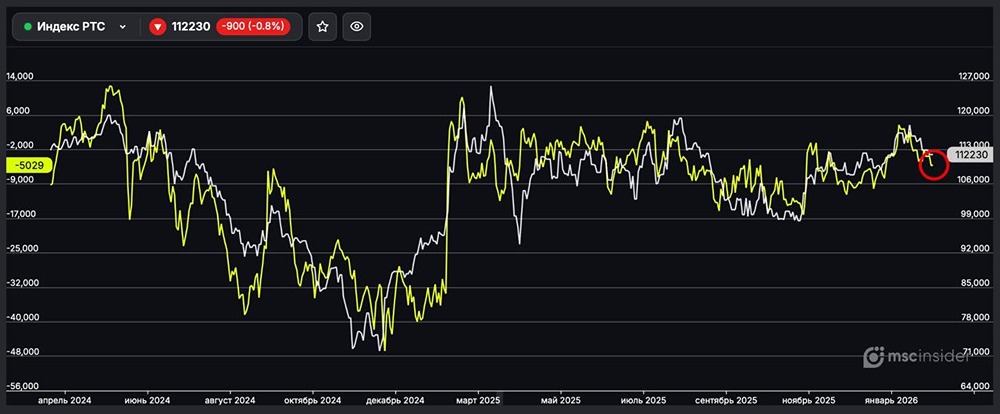Click the апрель 2024 date label

pyautogui.click(x=65, y=399)
